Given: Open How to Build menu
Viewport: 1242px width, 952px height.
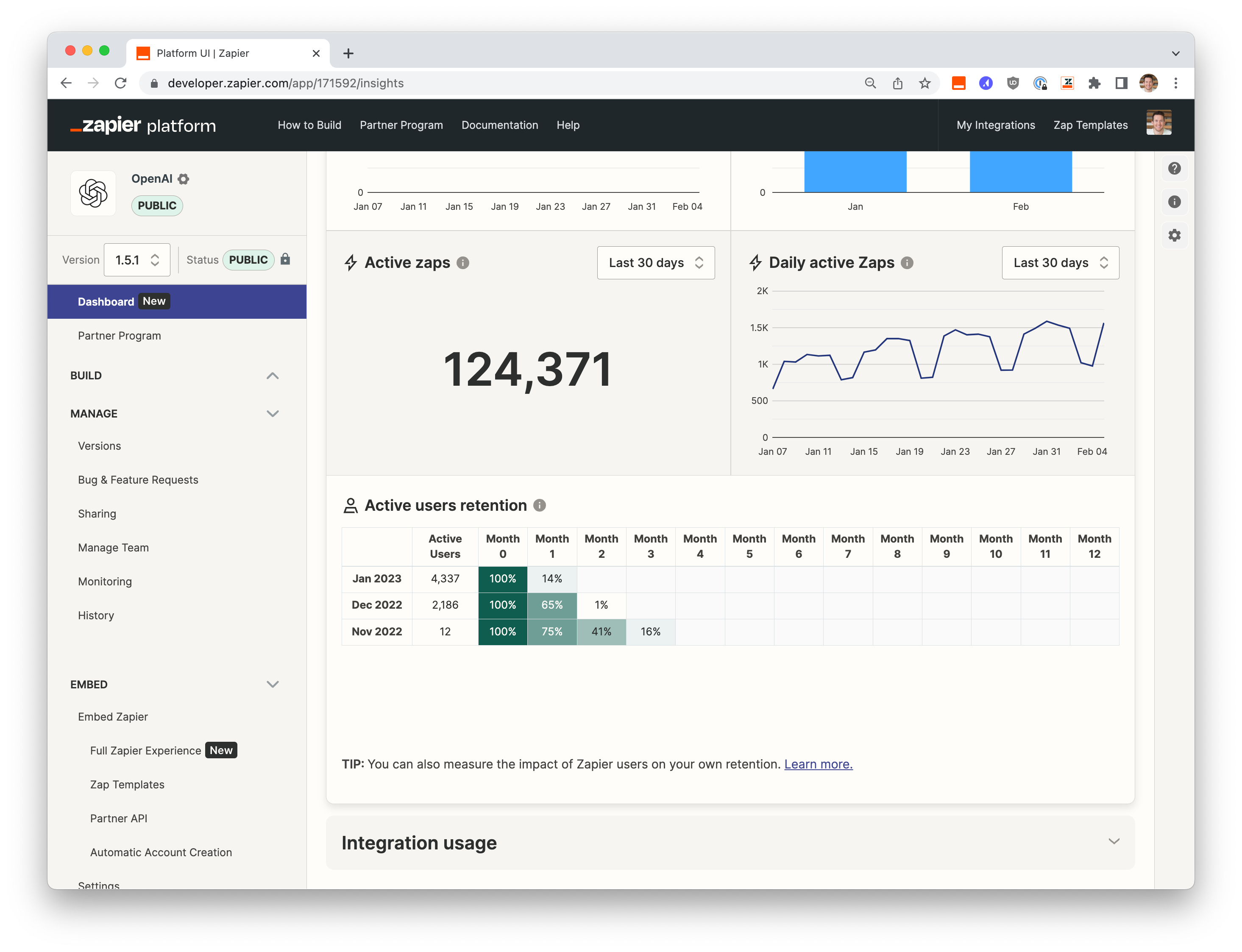Looking at the screenshot, I should tap(309, 125).
